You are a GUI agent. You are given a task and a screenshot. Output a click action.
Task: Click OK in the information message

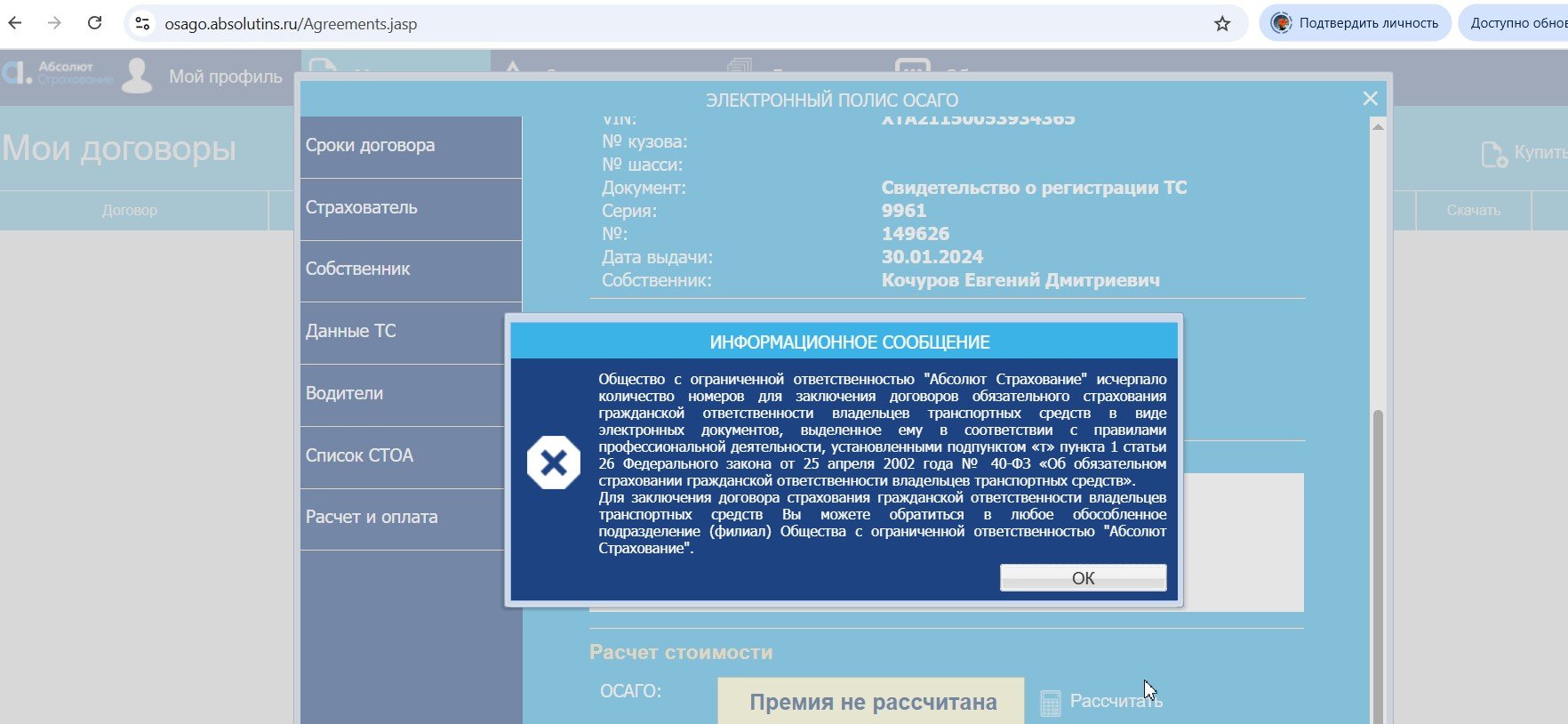pos(1083,578)
